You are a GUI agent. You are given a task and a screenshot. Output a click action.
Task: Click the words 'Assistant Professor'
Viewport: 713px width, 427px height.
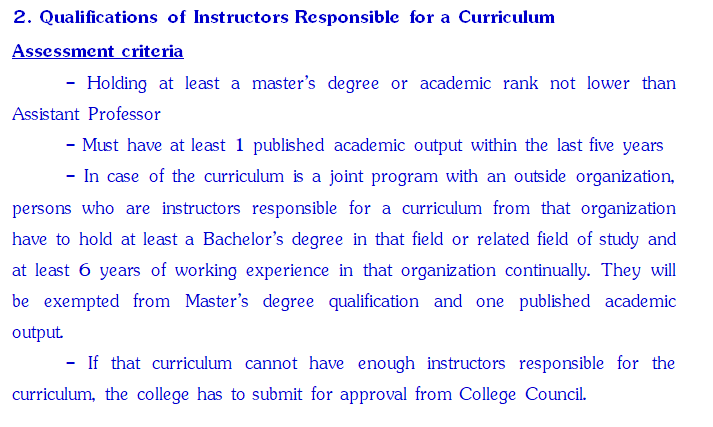86,114
